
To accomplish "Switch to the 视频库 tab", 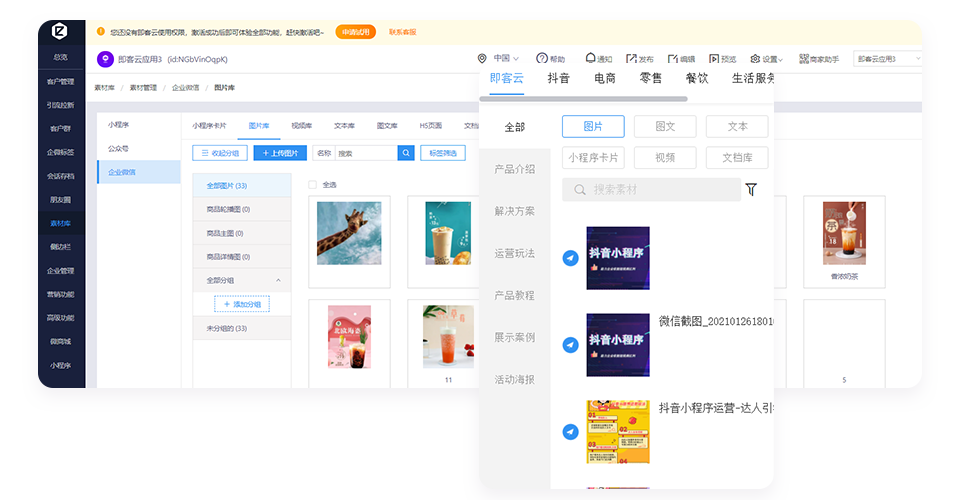I will (x=301, y=126).
